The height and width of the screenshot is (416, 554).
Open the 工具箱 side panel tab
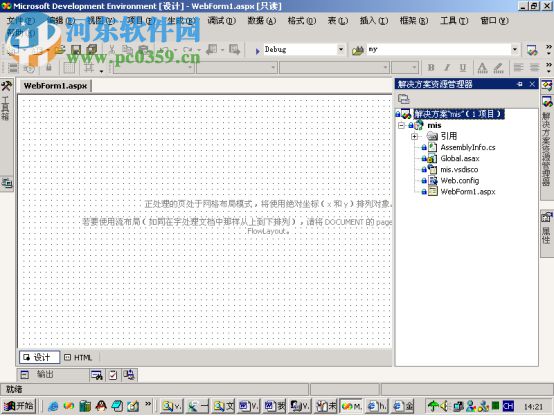(6, 100)
